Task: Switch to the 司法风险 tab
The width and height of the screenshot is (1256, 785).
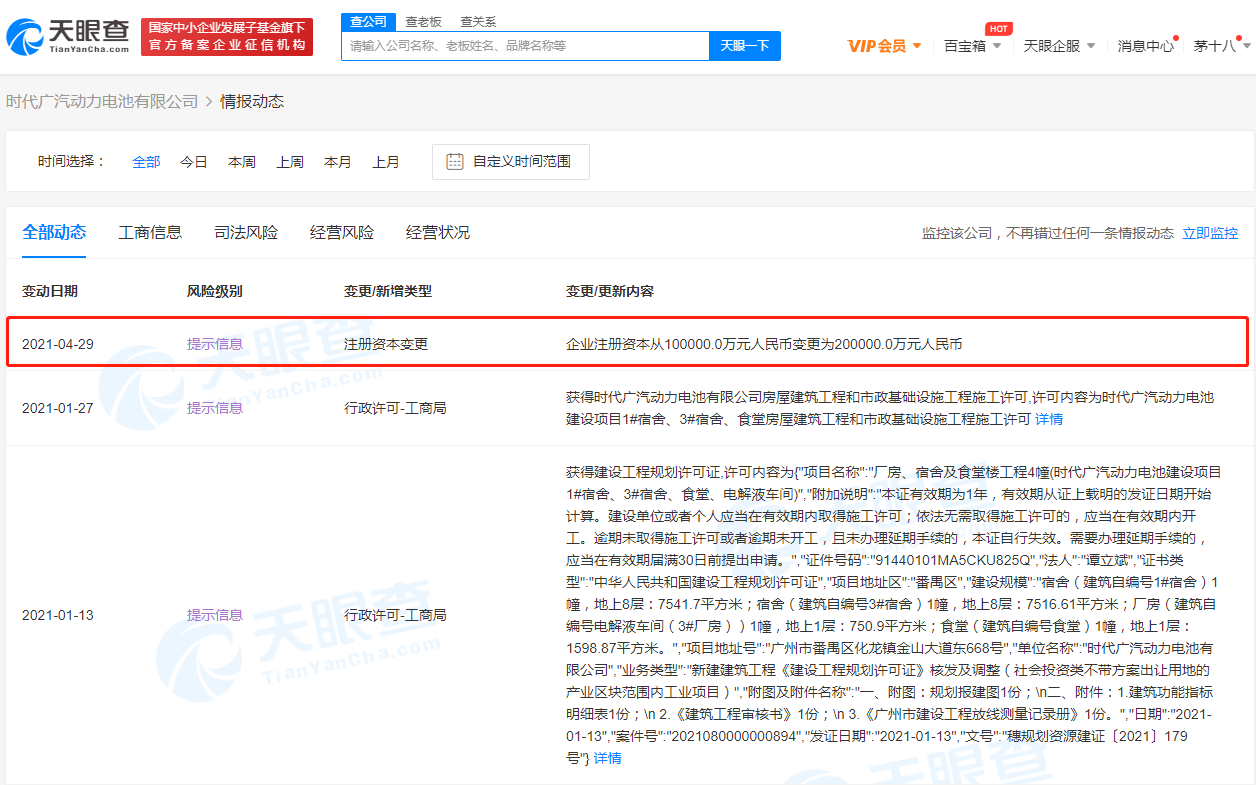Action: click(246, 233)
